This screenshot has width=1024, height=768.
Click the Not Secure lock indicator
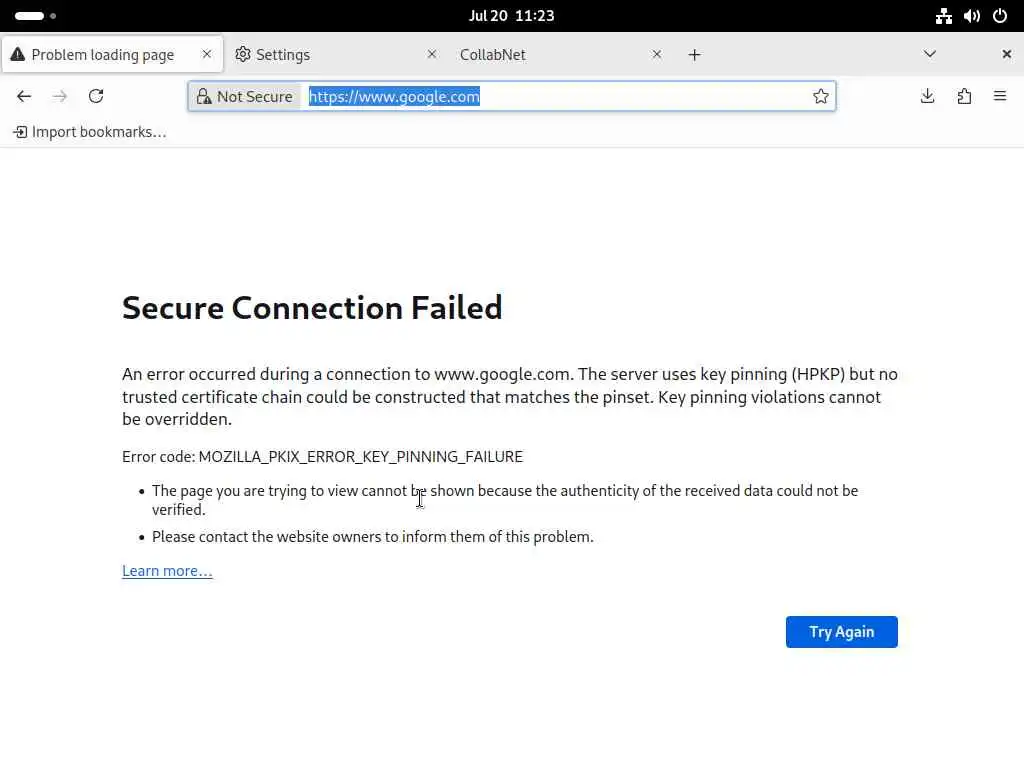[245, 96]
